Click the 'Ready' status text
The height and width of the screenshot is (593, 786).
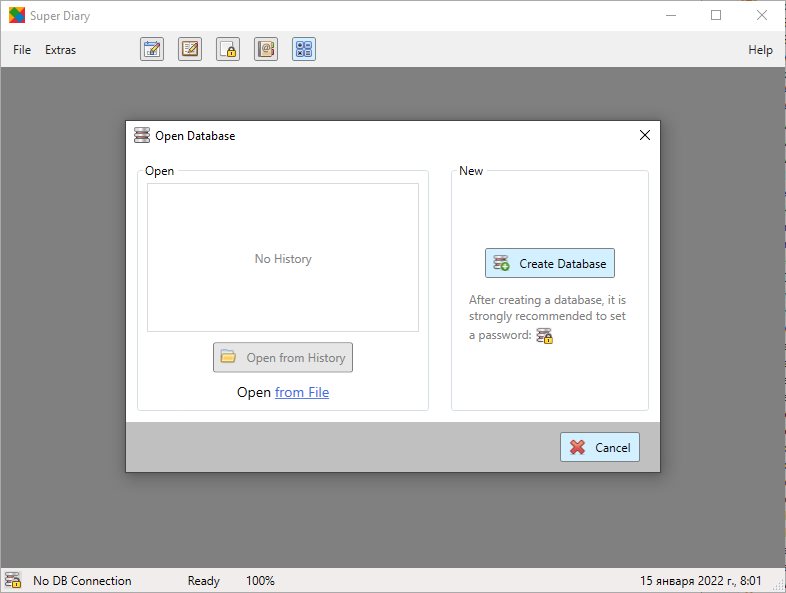(204, 580)
